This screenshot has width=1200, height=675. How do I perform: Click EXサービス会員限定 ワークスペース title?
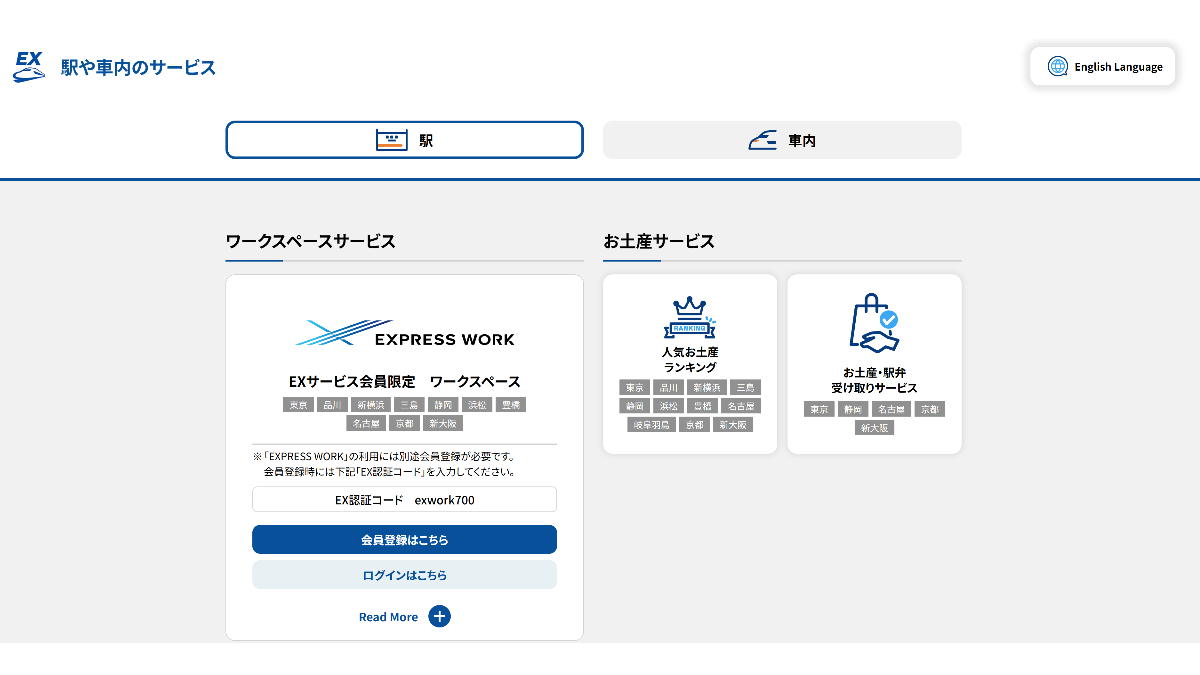pos(404,381)
